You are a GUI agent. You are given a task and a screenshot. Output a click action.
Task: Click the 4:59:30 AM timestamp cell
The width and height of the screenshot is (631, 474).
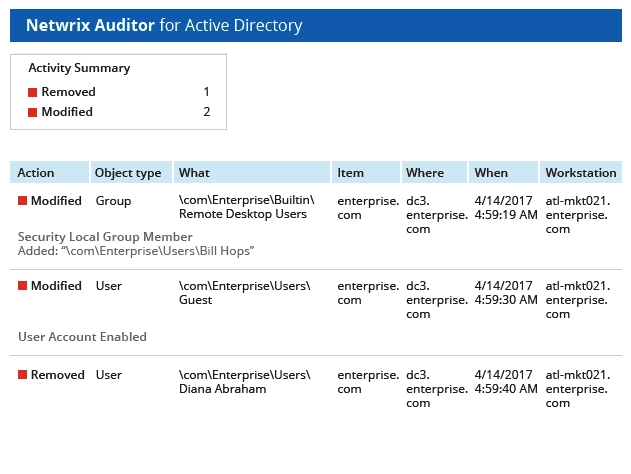(x=506, y=293)
